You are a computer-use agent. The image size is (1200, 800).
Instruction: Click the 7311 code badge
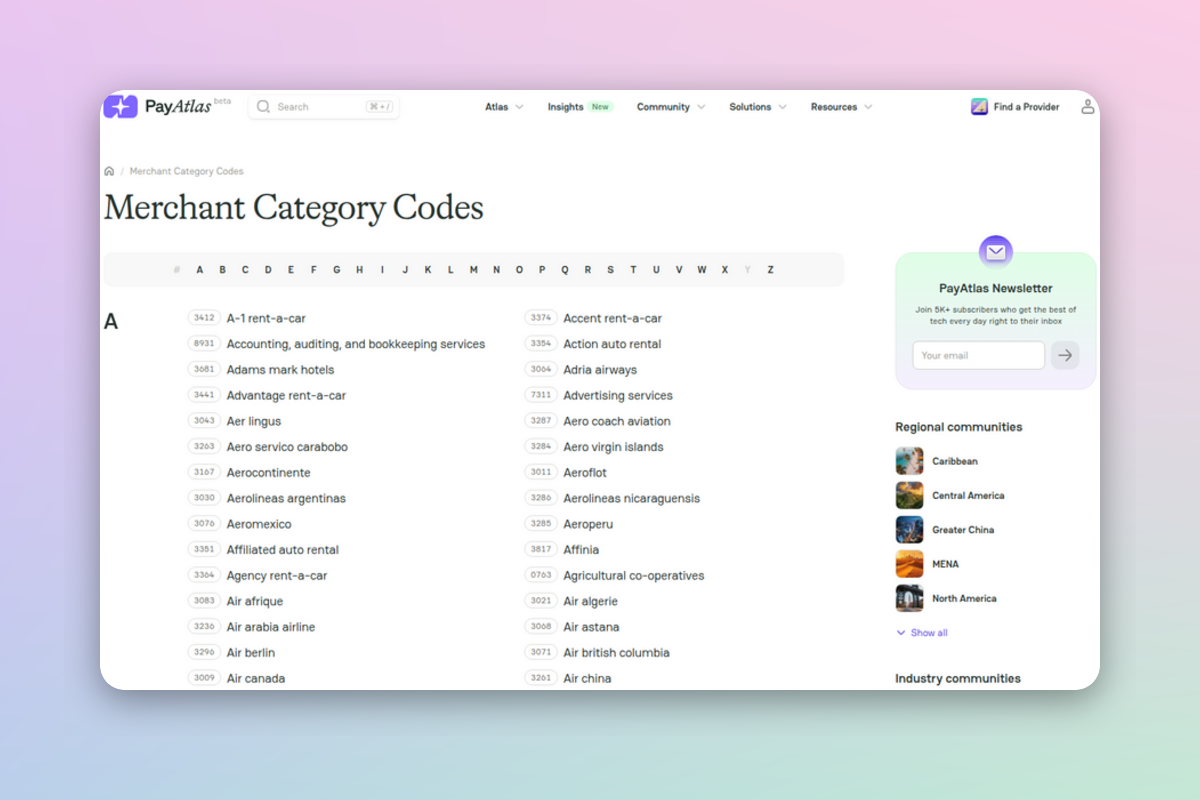[541, 396]
